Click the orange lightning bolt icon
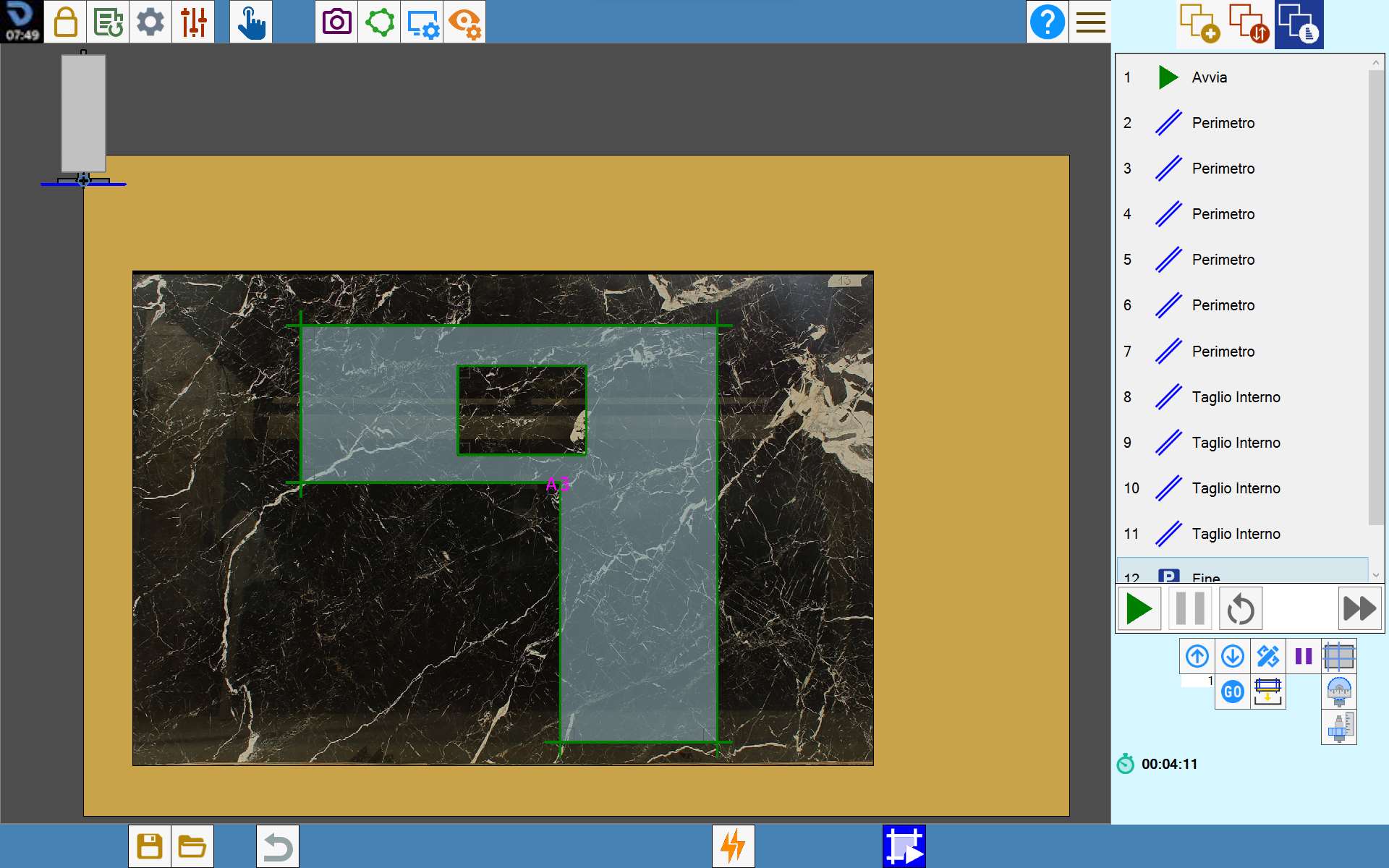Screen dimensions: 1389x868 [x=734, y=846]
